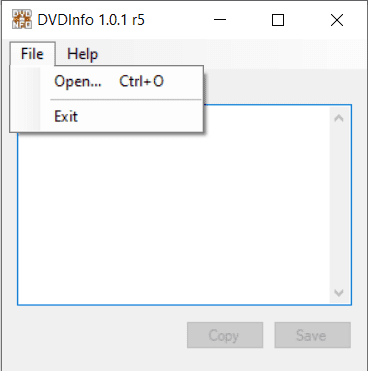Viewport: 368px width, 371px height.
Task: Click the scrollbar down arrow
Action: tap(339, 293)
